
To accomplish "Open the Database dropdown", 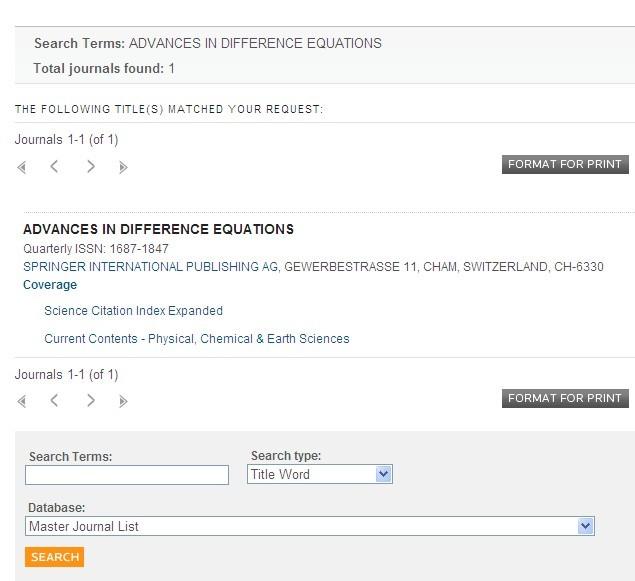I will coord(310,526).
